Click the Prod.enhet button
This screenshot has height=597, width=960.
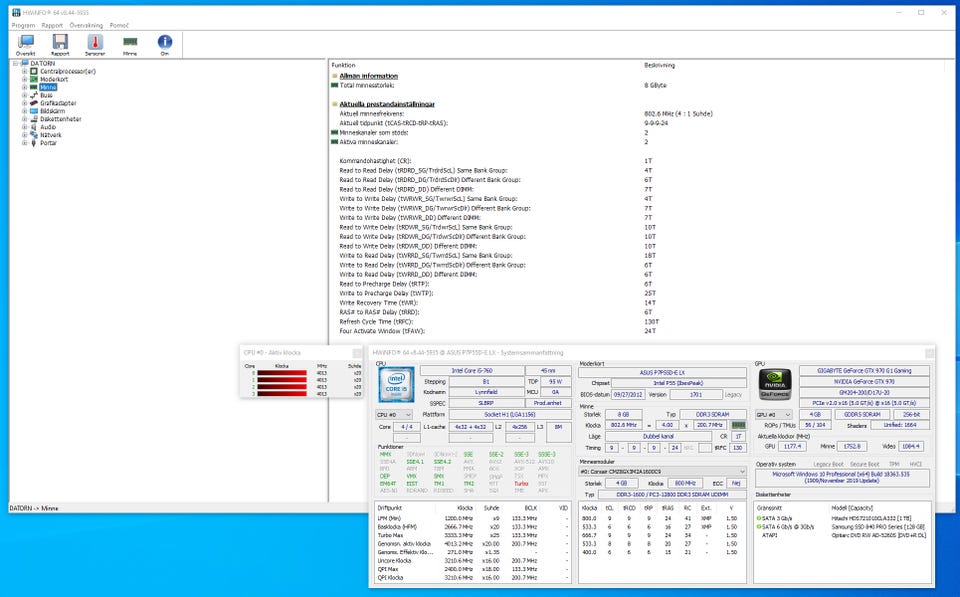click(547, 402)
